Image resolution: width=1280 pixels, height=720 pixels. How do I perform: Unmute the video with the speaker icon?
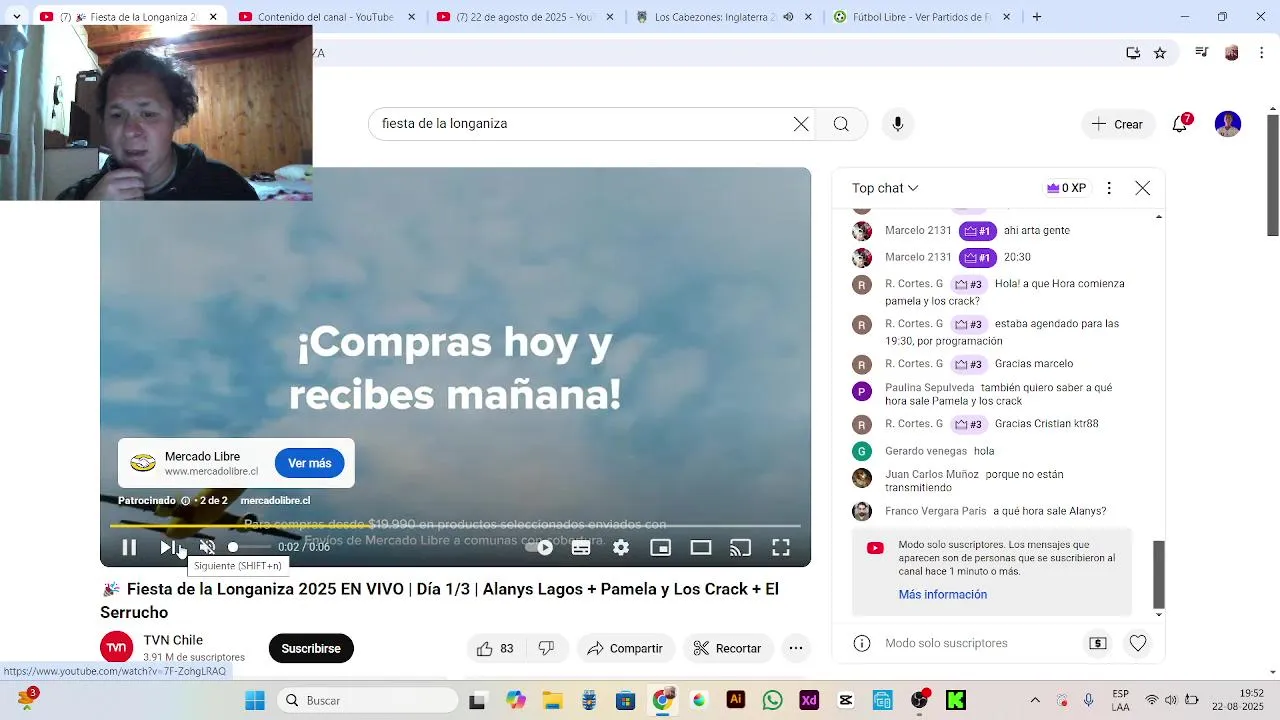click(207, 547)
